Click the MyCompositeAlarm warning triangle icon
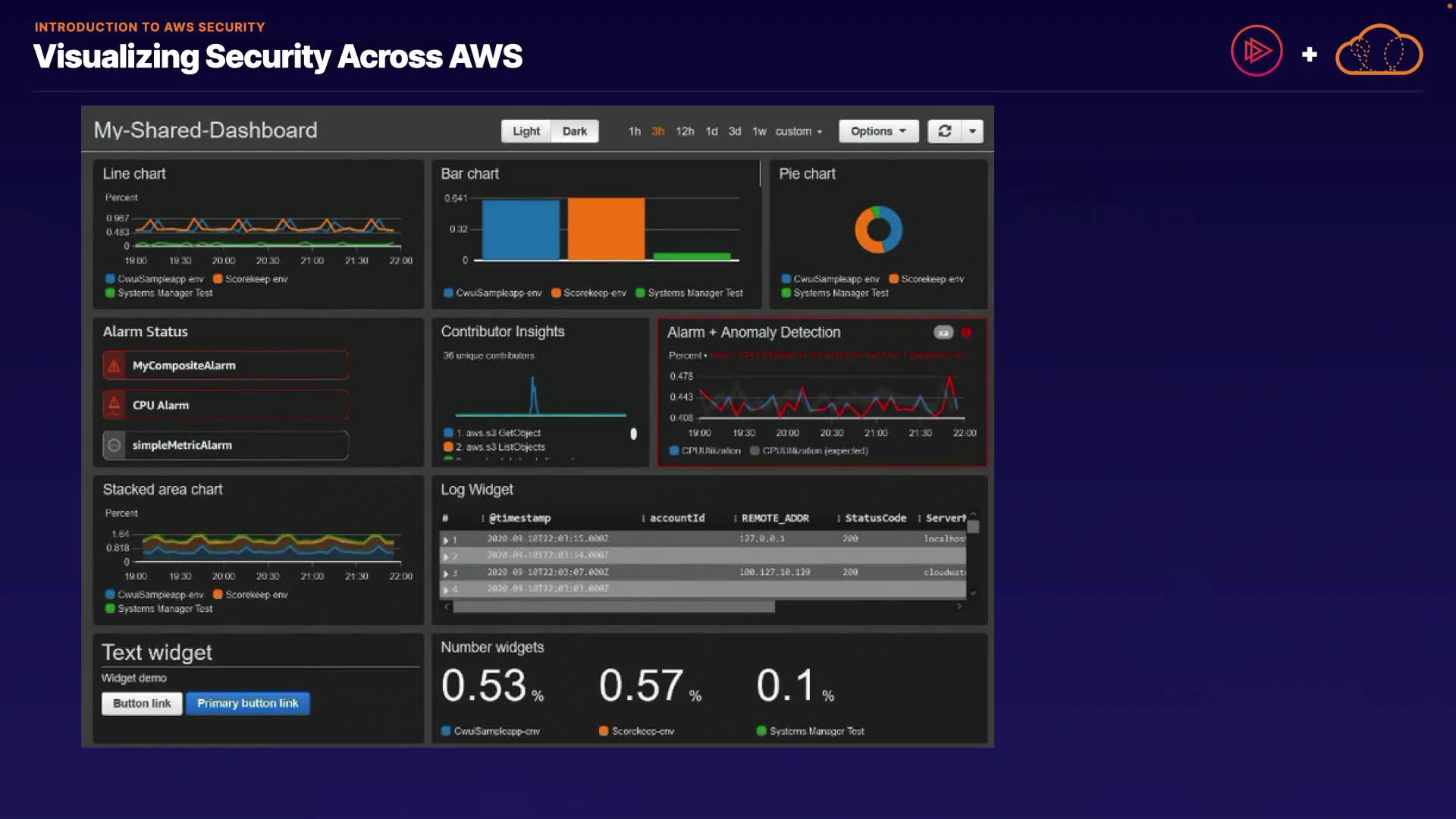The width and height of the screenshot is (1456, 819). (115, 366)
